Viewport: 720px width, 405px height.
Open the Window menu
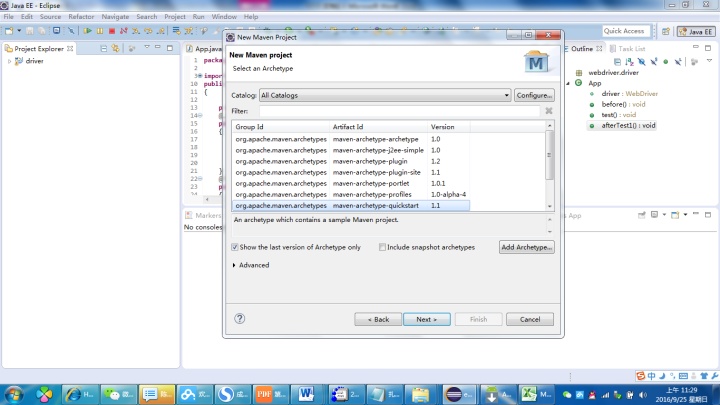pos(224,17)
